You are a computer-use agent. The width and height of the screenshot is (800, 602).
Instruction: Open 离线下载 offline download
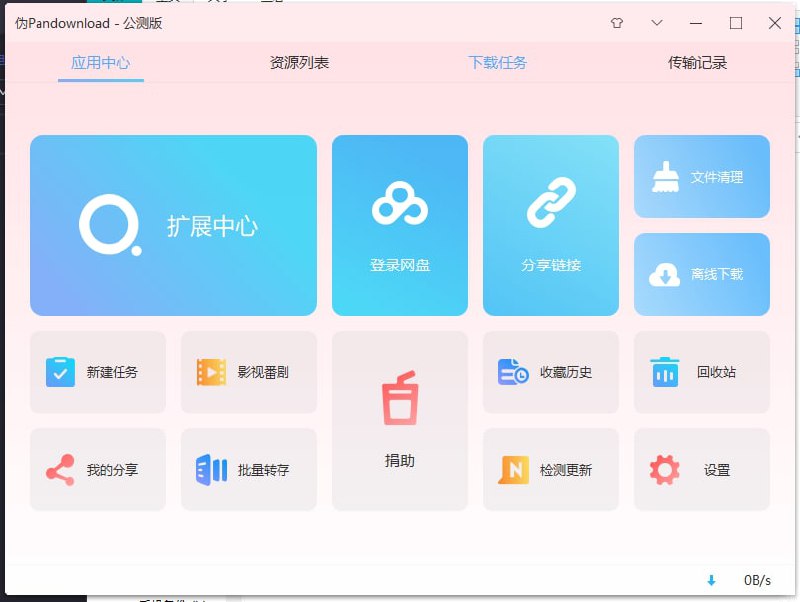pyautogui.click(x=701, y=273)
